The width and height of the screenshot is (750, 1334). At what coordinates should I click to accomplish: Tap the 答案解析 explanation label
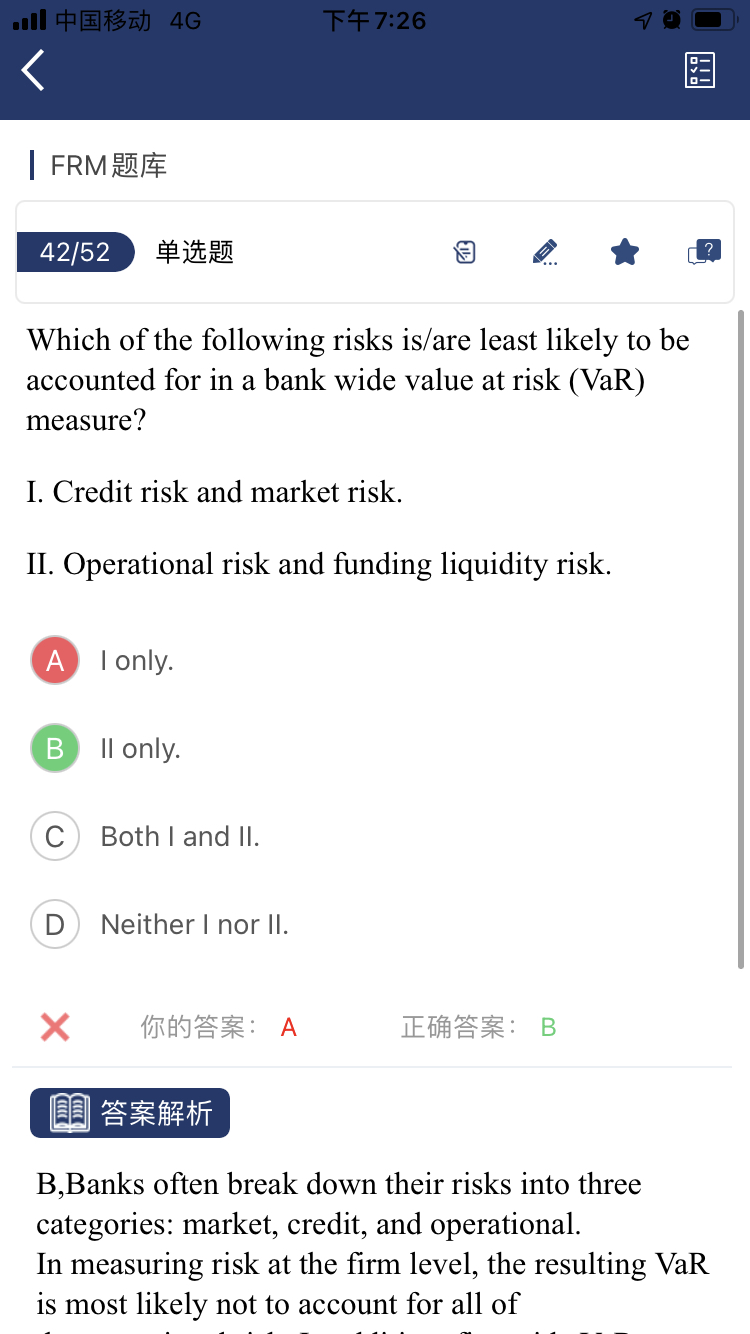tap(157, 1113)
